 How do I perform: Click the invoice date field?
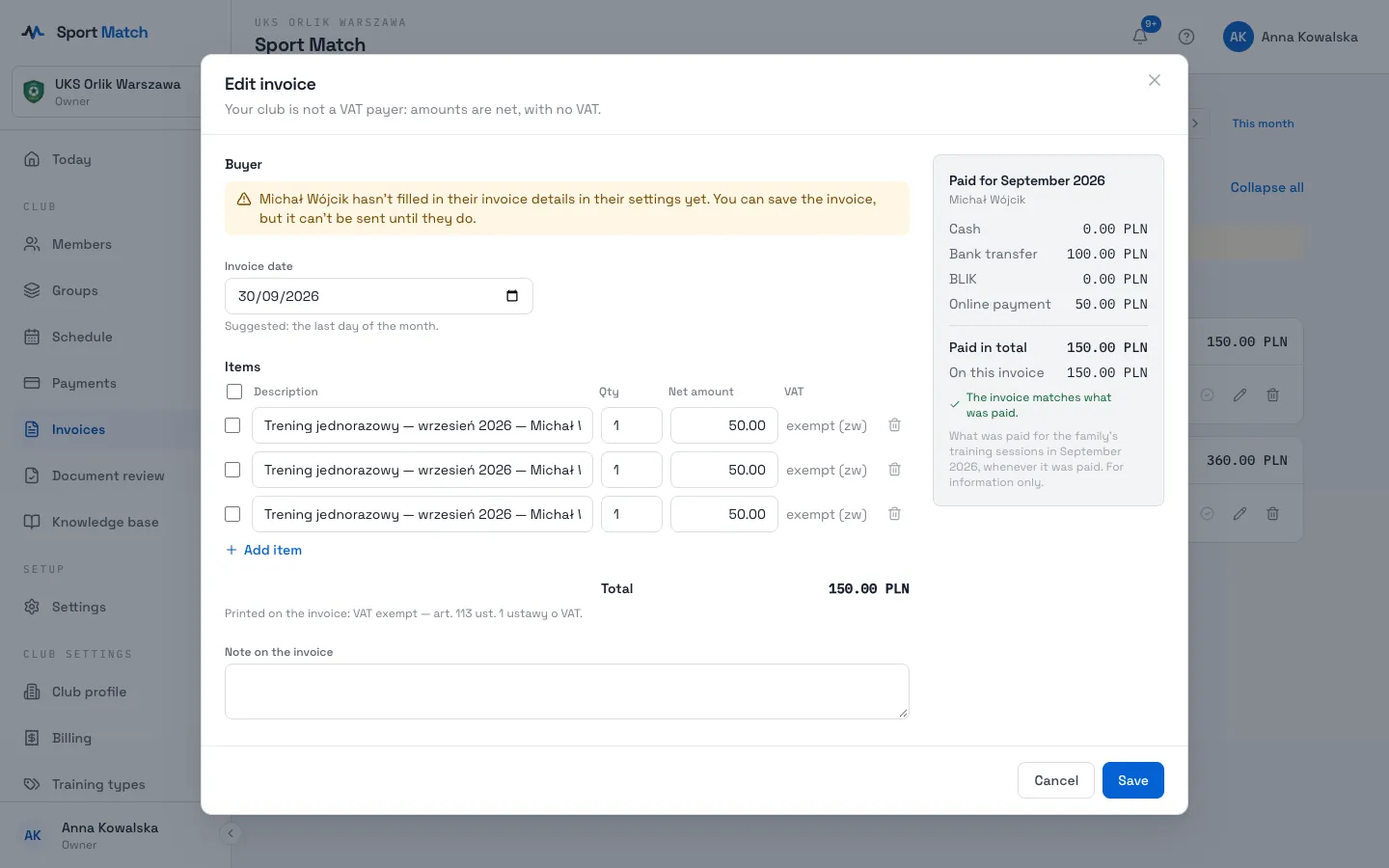pos(379,296)
